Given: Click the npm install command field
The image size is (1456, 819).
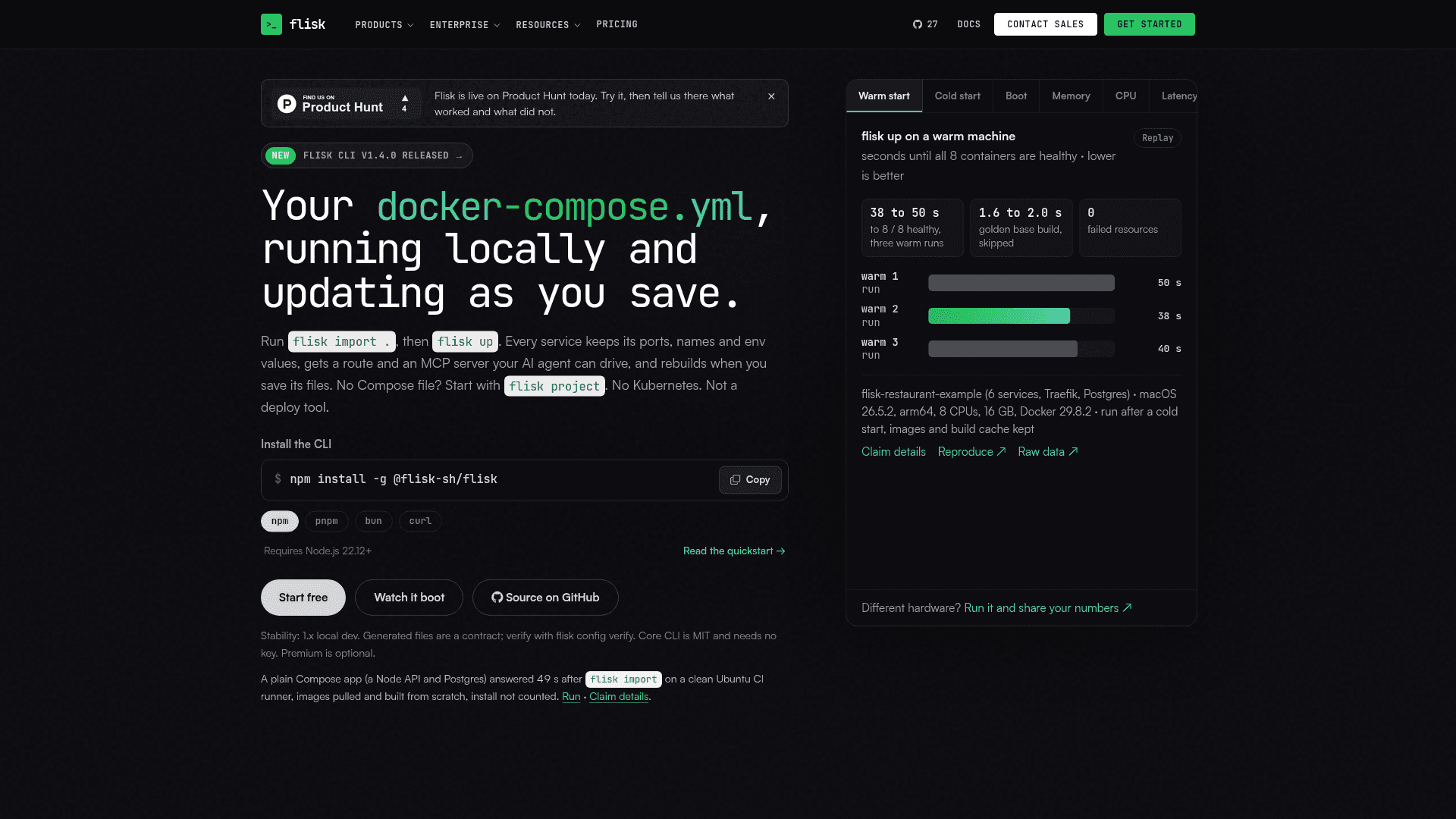Looking at the screenshot, I should (x=525, y=480).
